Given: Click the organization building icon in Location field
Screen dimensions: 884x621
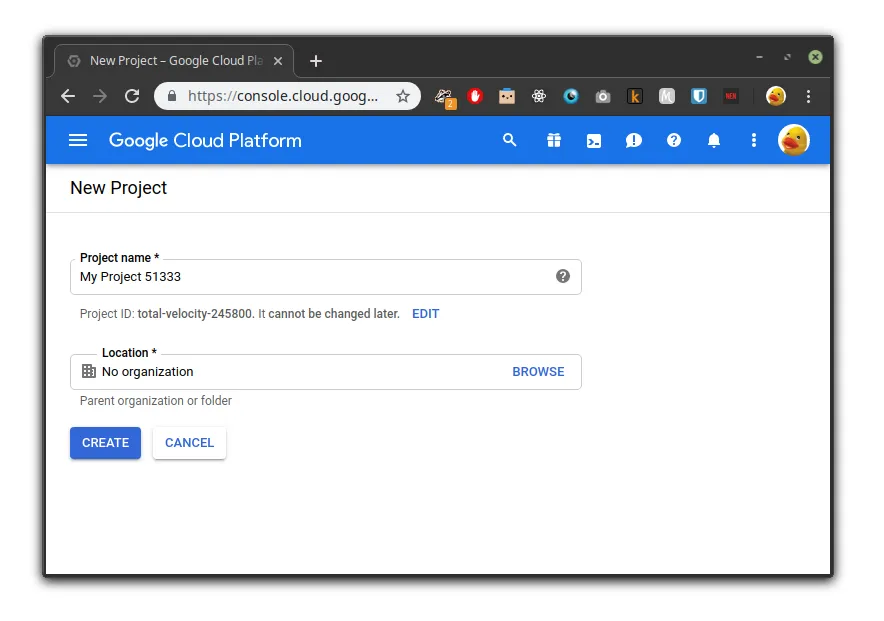Looking at the screenshot, I should point(87,371).
